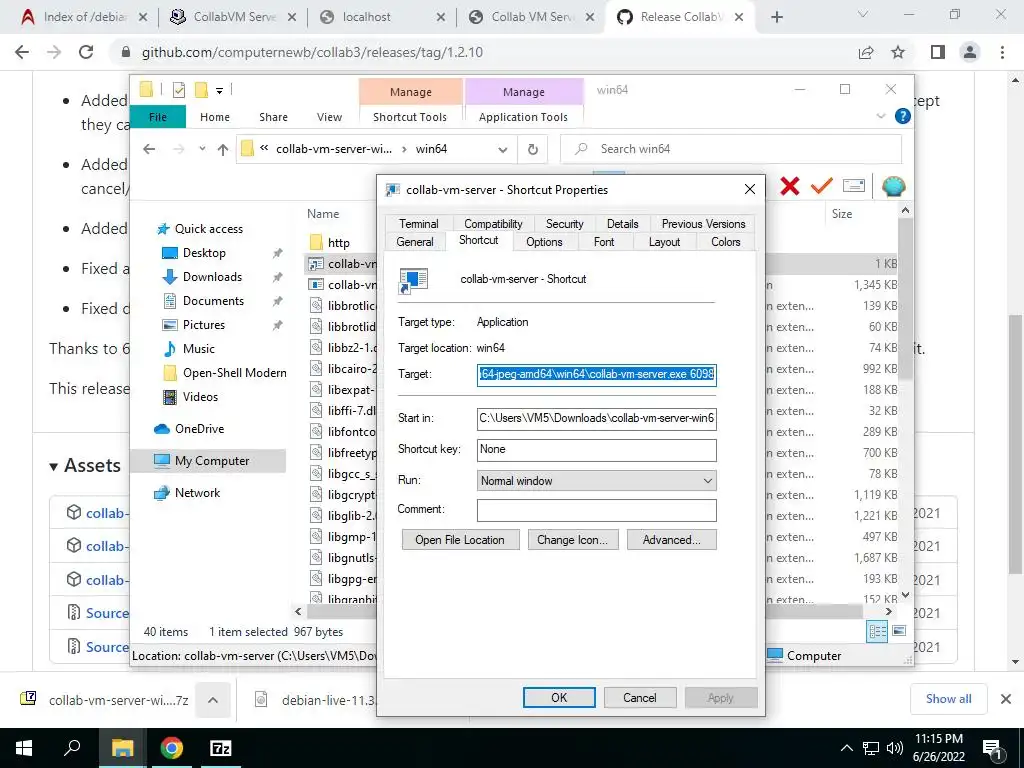Click the OK button
Viewport: 1024px width, 768px height.
(559, 697)
